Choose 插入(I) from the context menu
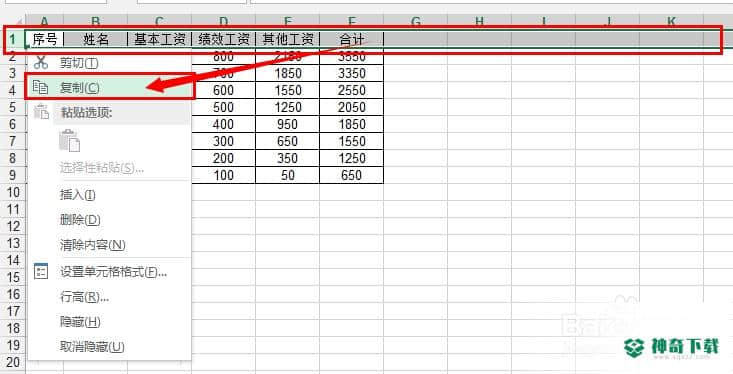This screenshot has height=374, width=733. click(x=78, y=194)
